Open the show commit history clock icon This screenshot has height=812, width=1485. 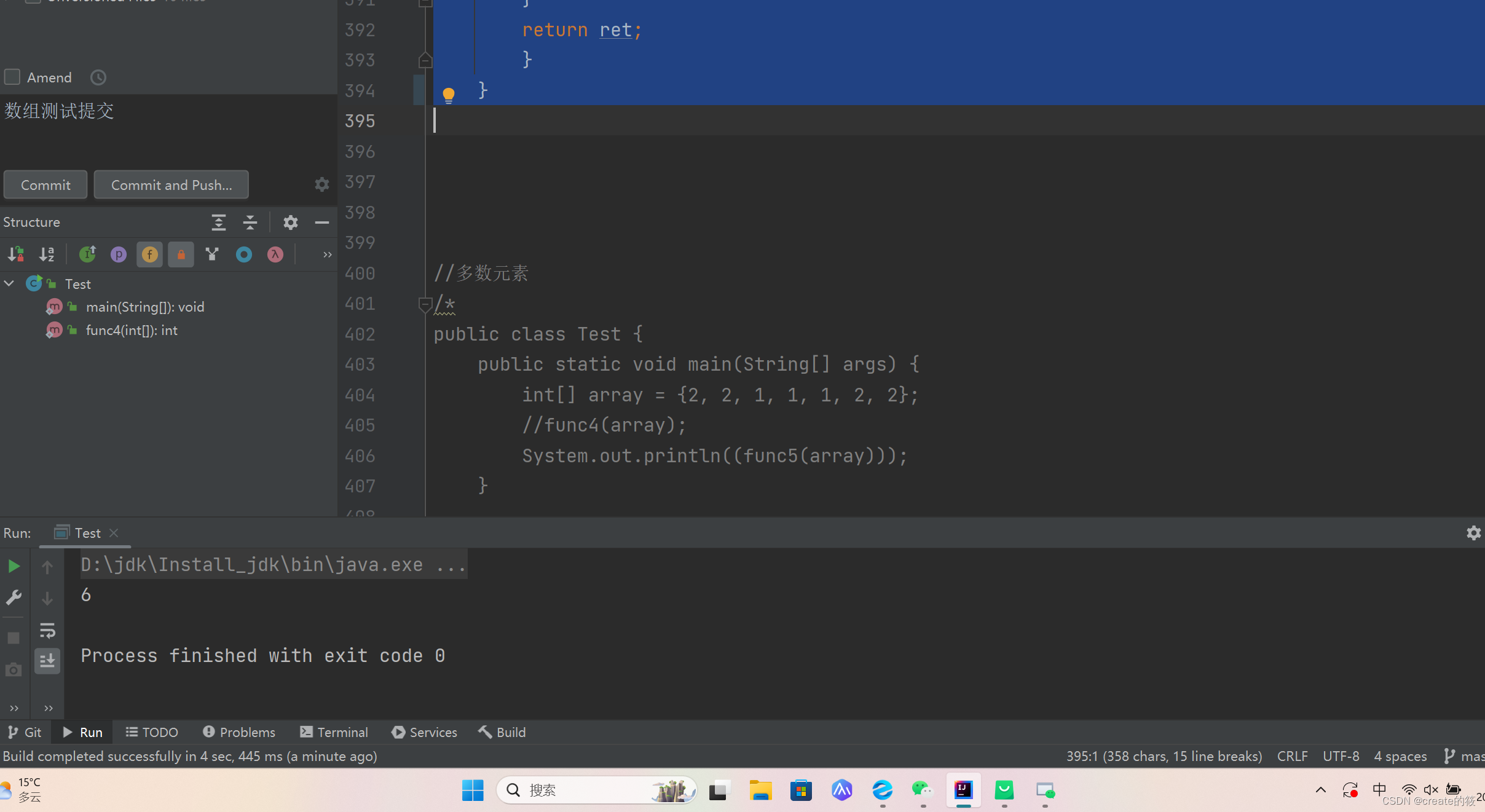(98, 77)
